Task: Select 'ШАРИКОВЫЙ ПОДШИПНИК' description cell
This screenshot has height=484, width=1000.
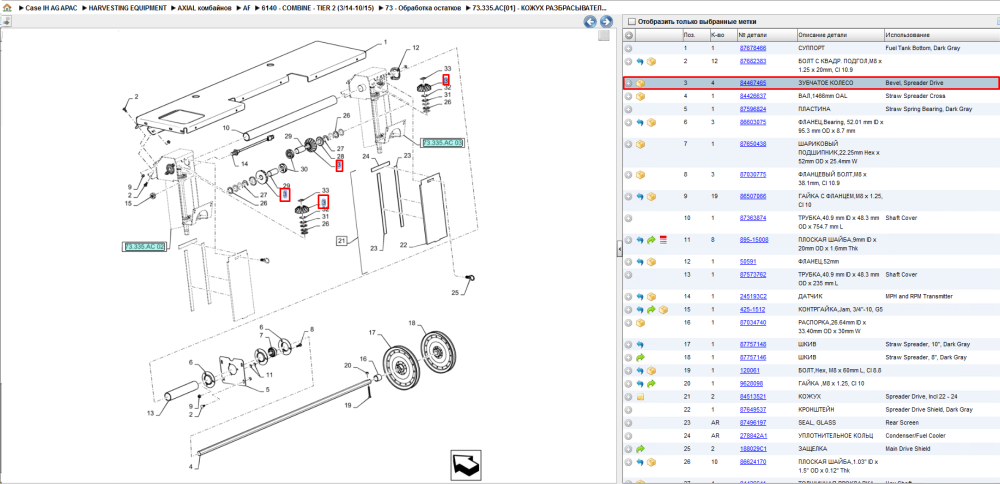Action: coord(840,153)
